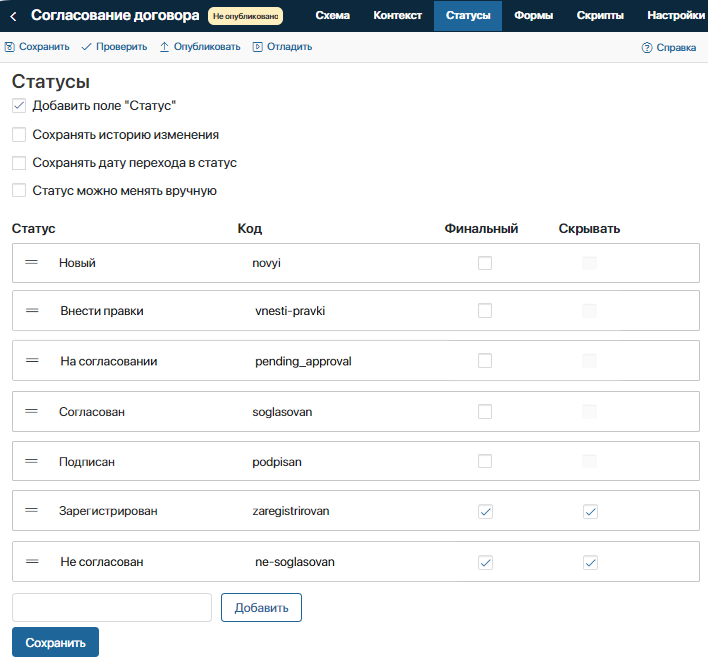Go to the Формы tab
Image resolution: width=708 pixels, height=662 pixels.
[533, 16]
